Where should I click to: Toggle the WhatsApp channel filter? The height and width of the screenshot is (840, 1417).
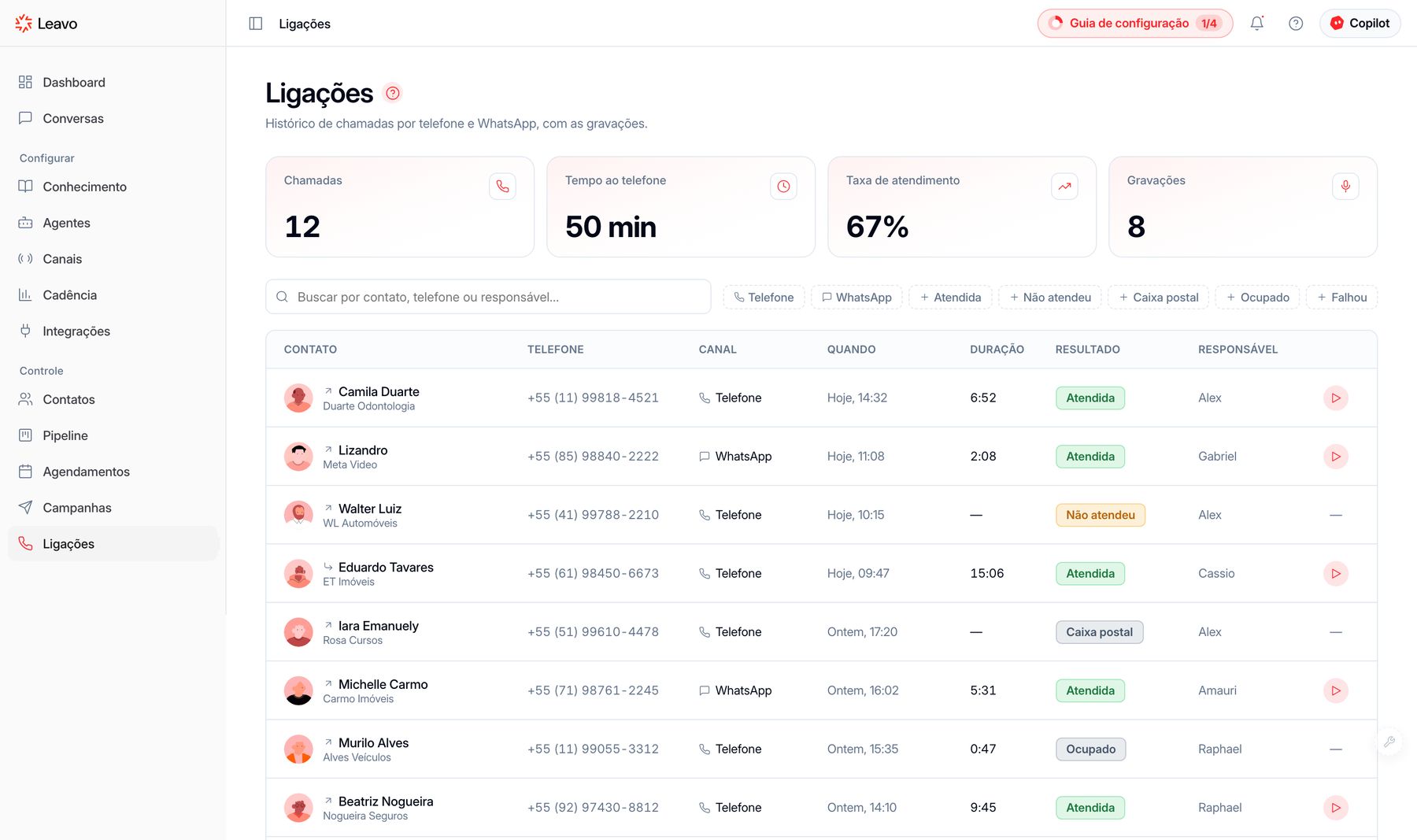click(856, 298)
